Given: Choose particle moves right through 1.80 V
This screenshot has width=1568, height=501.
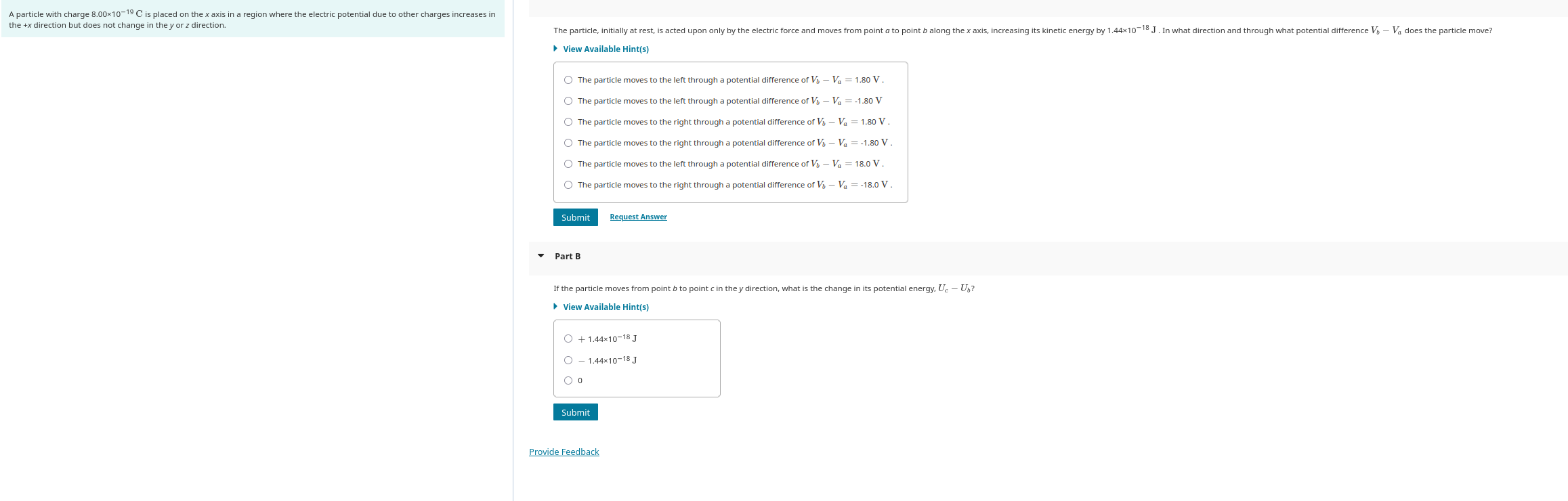Looking at the screenshot, I should pos(568,121).
